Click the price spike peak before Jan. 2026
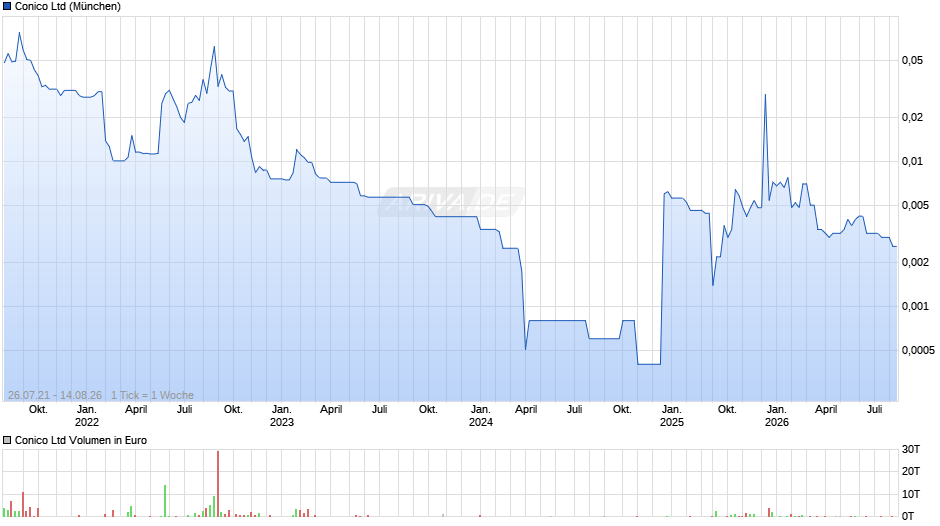The image size is (940, 526). click(766, 95)
